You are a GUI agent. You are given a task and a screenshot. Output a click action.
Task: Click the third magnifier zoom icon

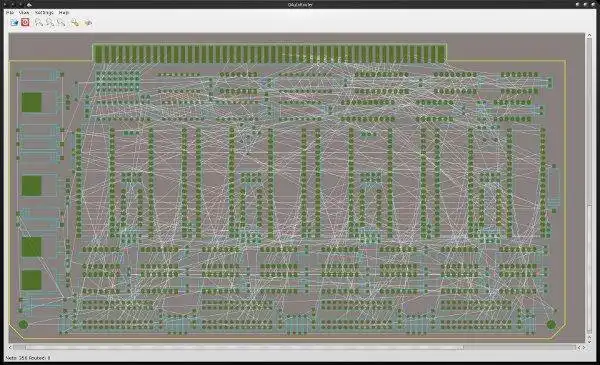[61, 23]
